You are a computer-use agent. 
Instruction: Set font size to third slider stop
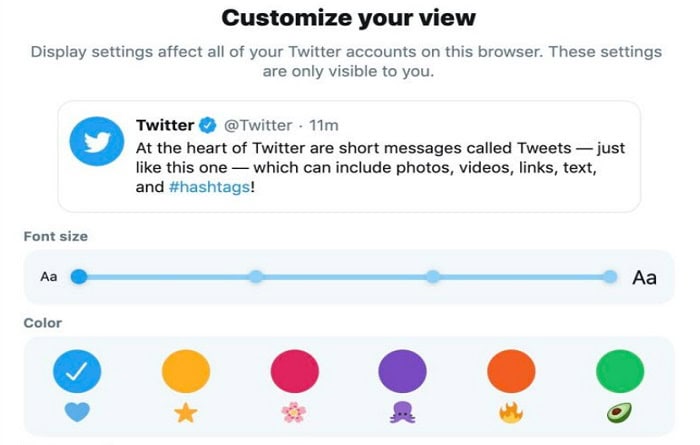[x=433, y=277]
